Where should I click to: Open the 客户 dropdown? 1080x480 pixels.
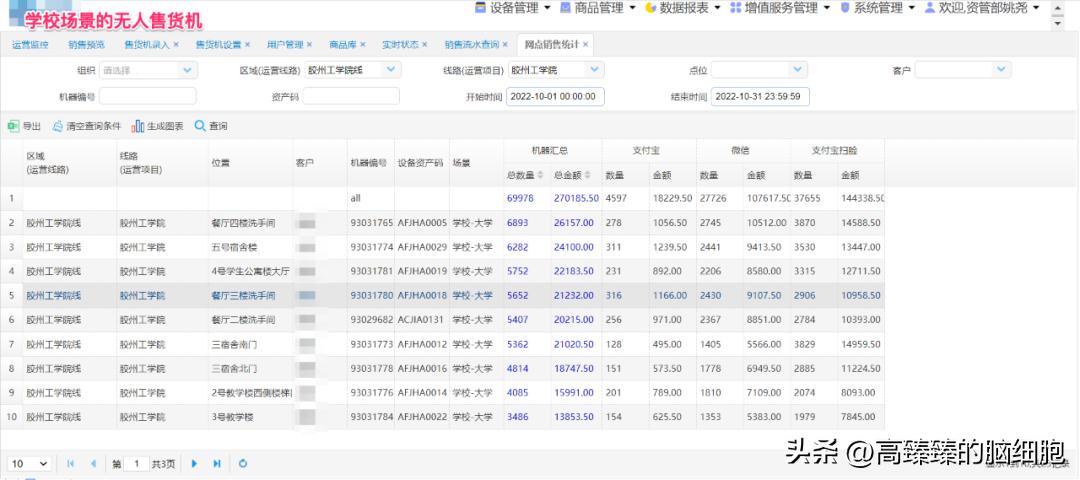1001,70
